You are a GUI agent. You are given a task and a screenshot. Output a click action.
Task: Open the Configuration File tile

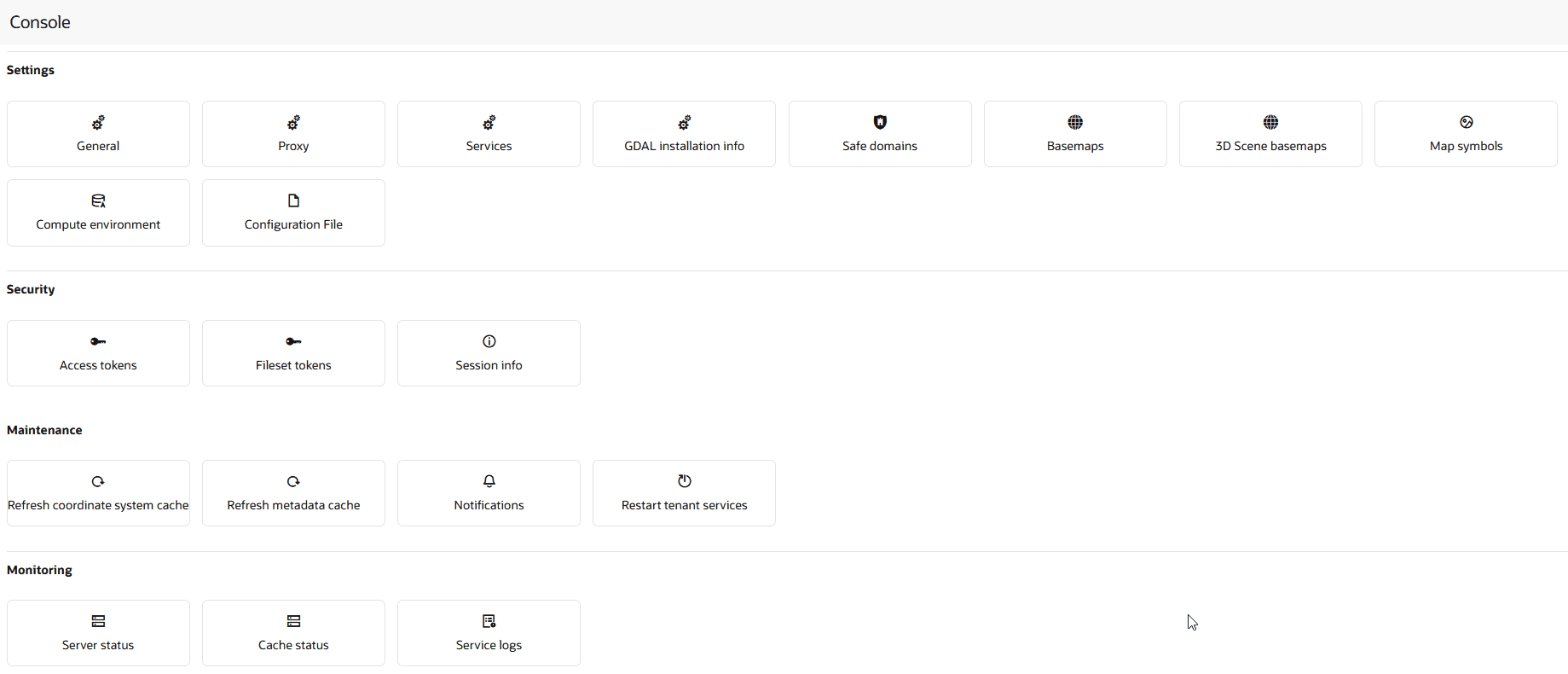coord(293,212)
